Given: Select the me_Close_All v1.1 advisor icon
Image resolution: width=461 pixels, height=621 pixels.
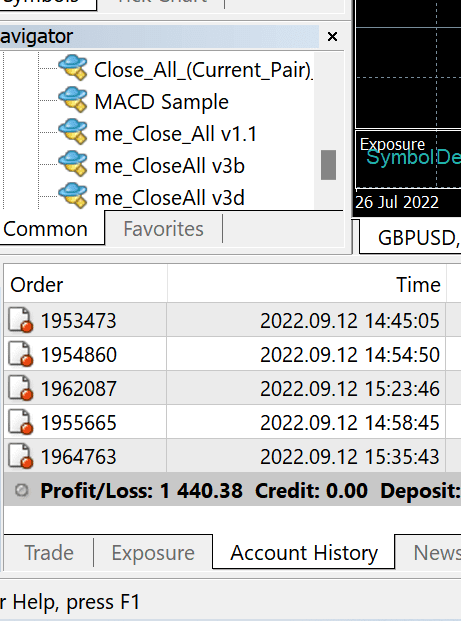Looking at the screenshot, I should coord(73,131).
